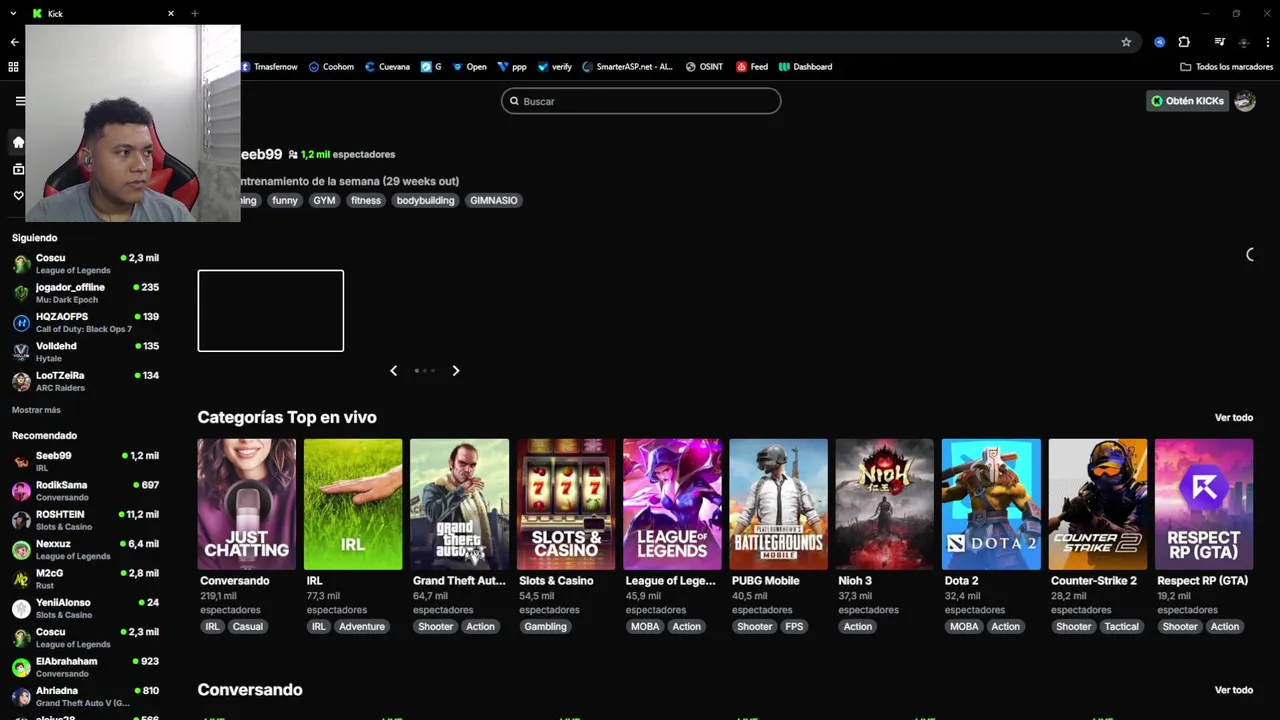
Task: Open the Browse icon in the sidebar
Action: click(x=18, y=169)
